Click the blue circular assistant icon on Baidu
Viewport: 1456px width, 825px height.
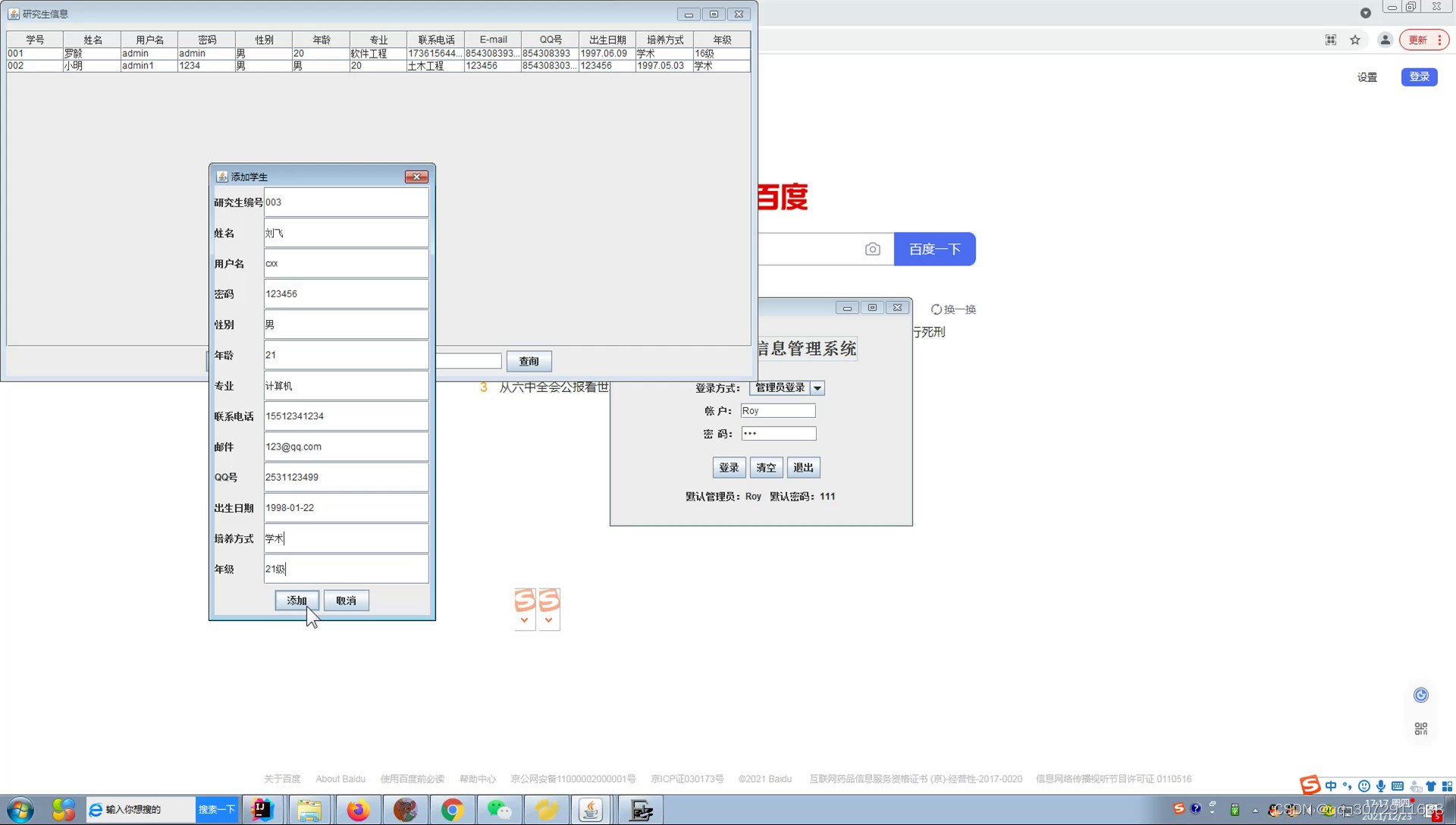1421,695
